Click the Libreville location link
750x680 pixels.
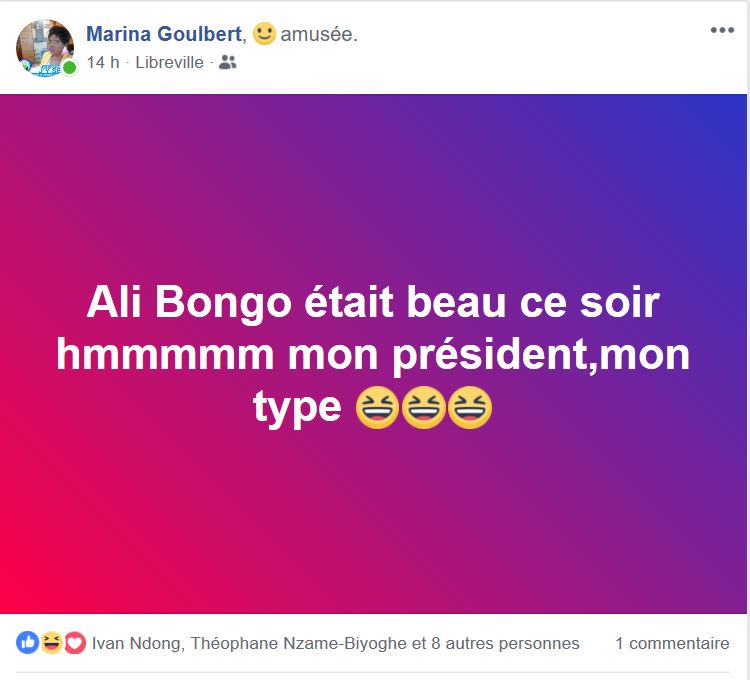[x=170, y=62]
